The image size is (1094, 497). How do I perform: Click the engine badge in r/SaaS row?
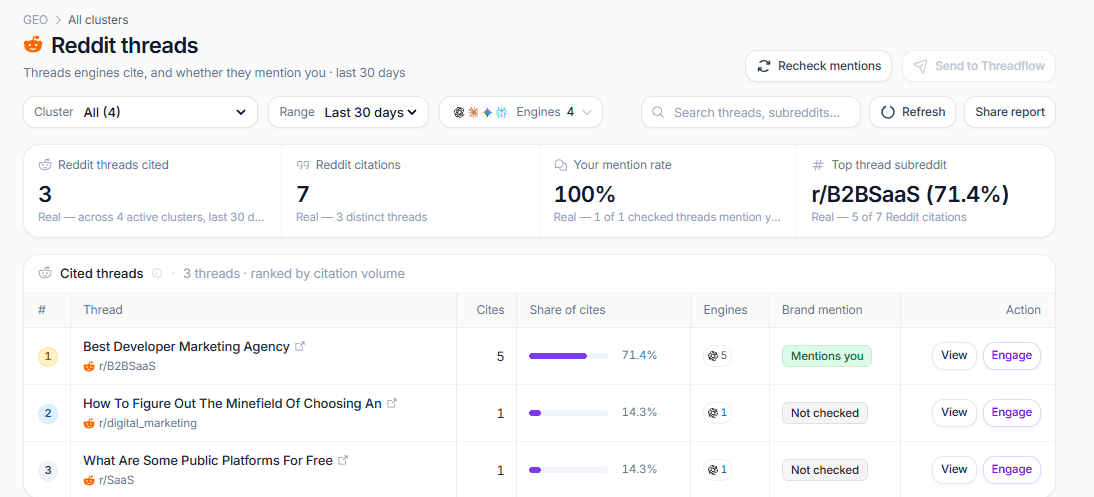717,470
